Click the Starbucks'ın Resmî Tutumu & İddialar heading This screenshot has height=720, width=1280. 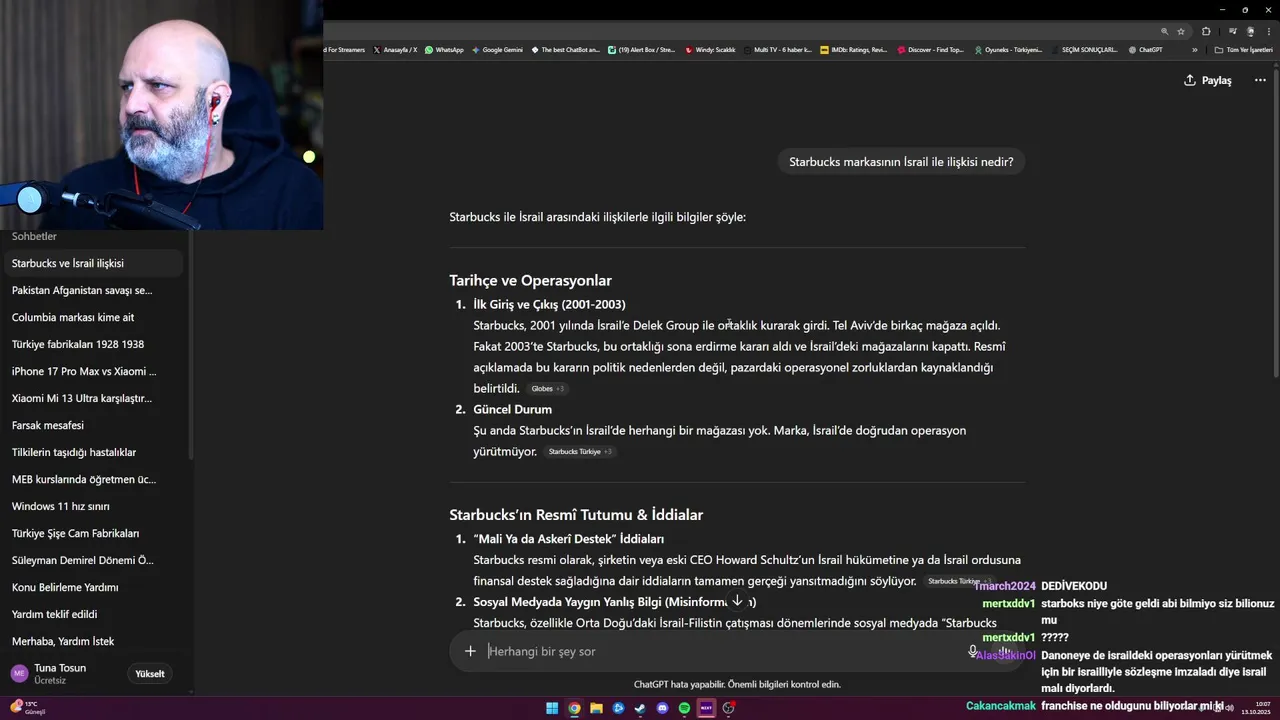pyautogui.click(x=576, y=515)
